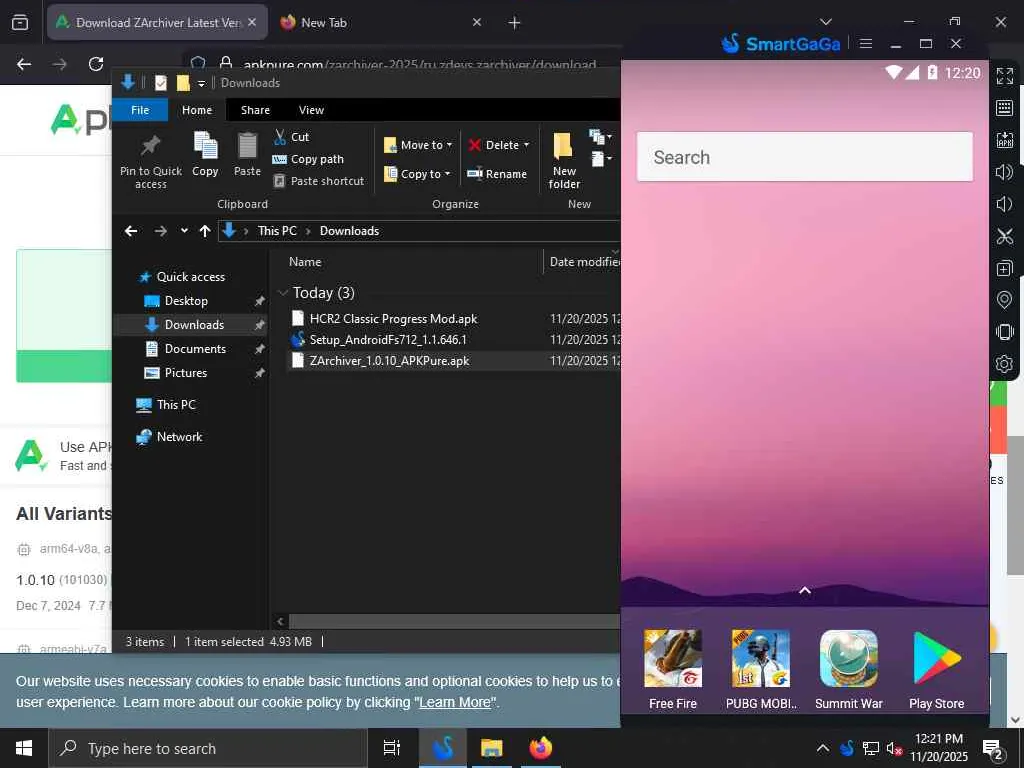1024x768 pixels.
Task: Open Desktop in Quick access
Action: click(x=186, y=300)
